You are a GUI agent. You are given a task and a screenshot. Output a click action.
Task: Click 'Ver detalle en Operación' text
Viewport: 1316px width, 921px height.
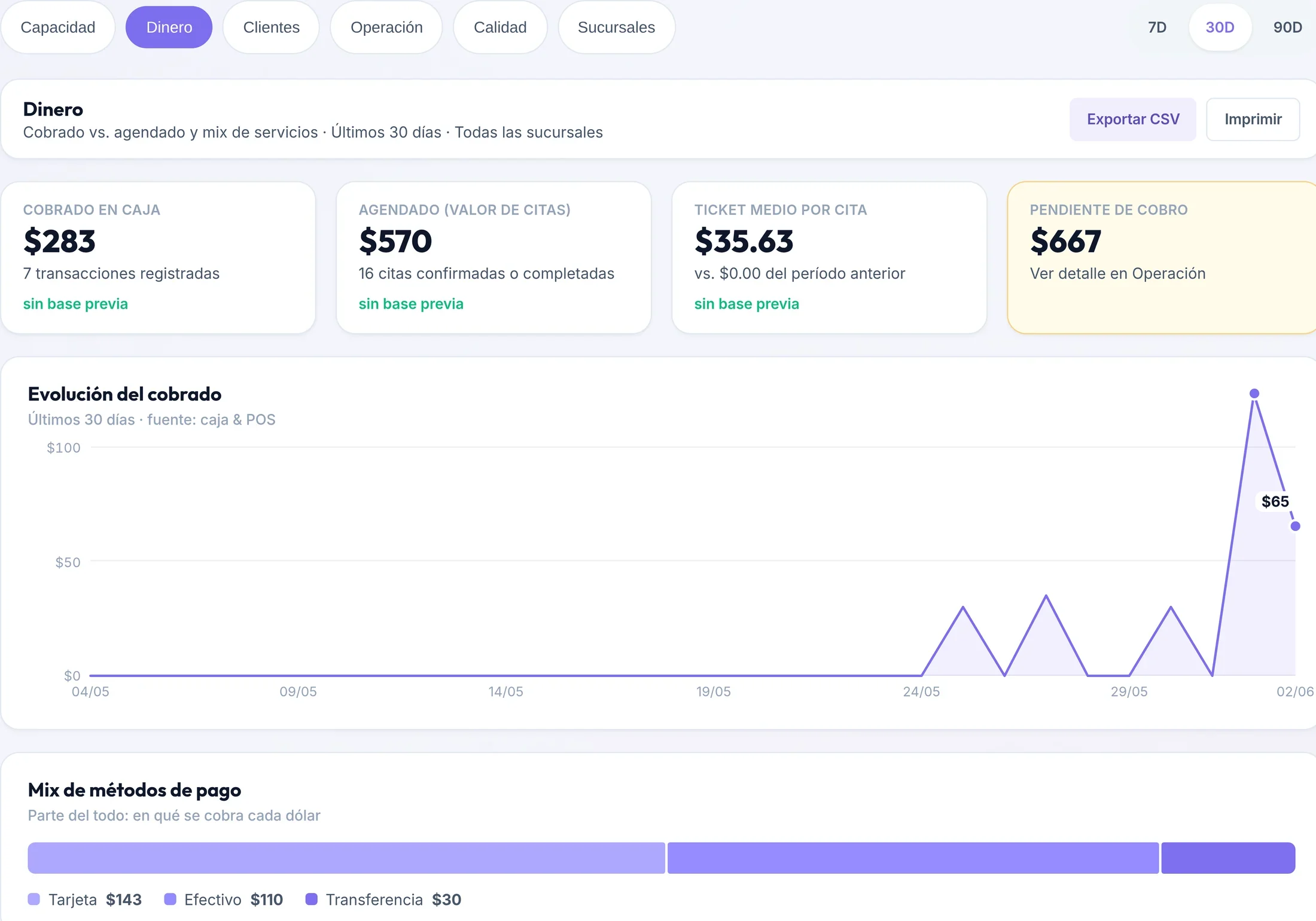click(x=1117, y=274)
